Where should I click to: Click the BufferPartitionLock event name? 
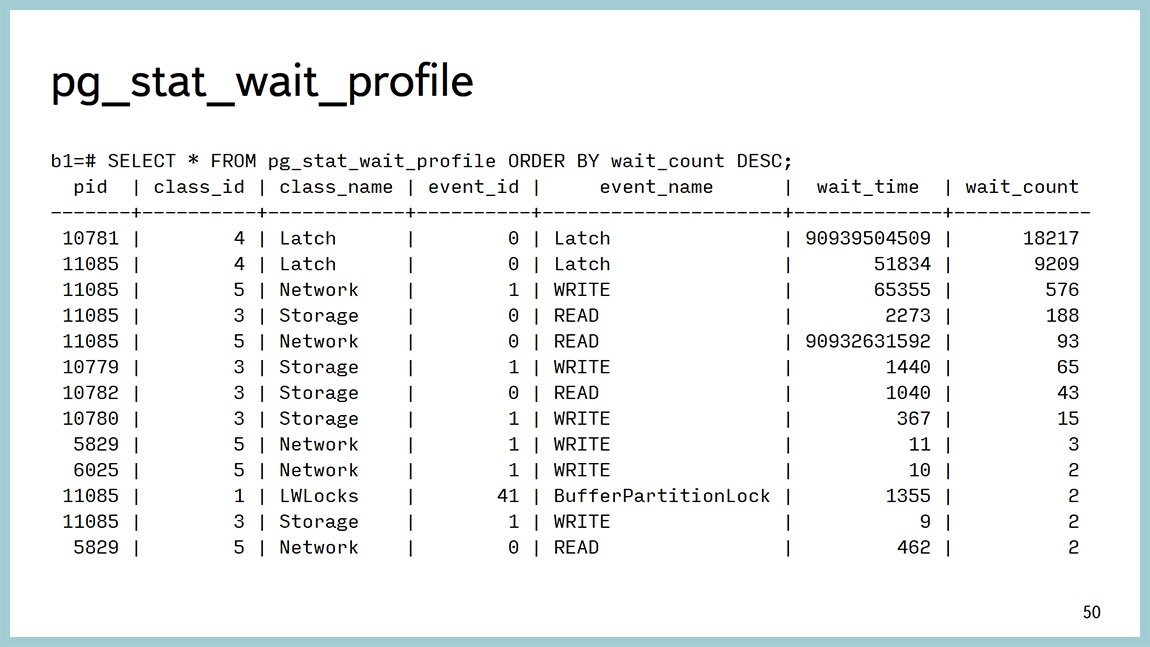pyautogui.click(x=662, y=496)
